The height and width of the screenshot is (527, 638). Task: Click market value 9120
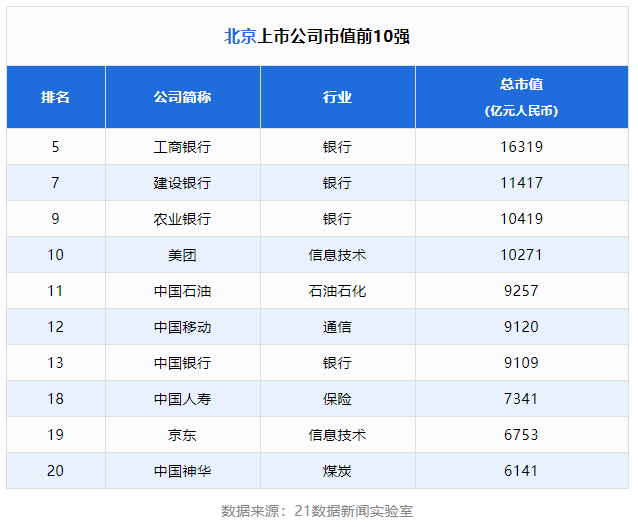522,327
